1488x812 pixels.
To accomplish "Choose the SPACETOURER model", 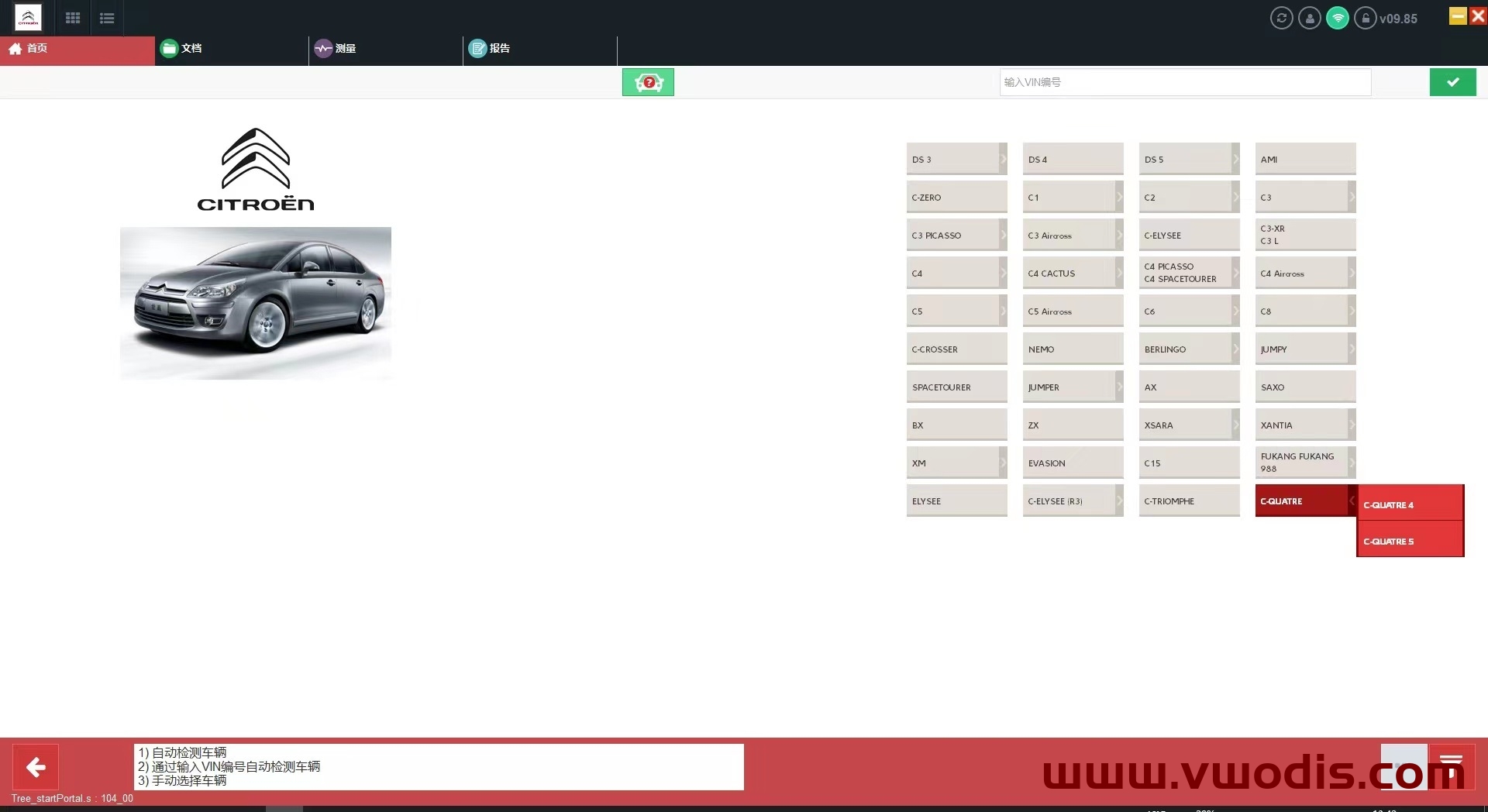I will [x=956, y=387].
